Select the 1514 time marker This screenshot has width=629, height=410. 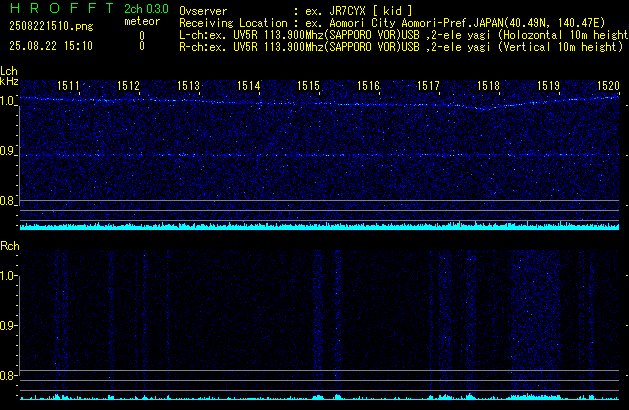point(249,86)
